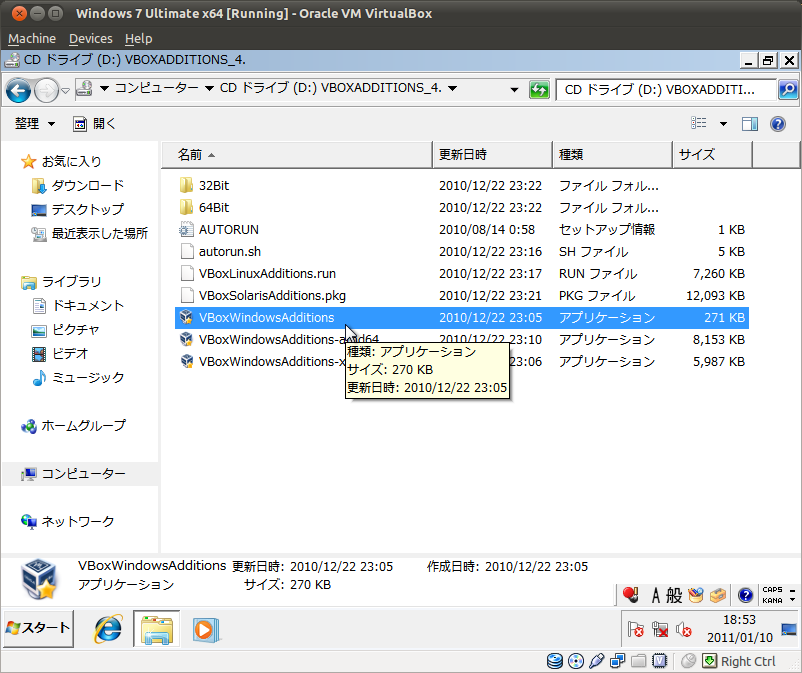The image size is (802, 673).
Task: Select VBoxSolarisAdditions.pkg file icon
Action: [187, 295]
